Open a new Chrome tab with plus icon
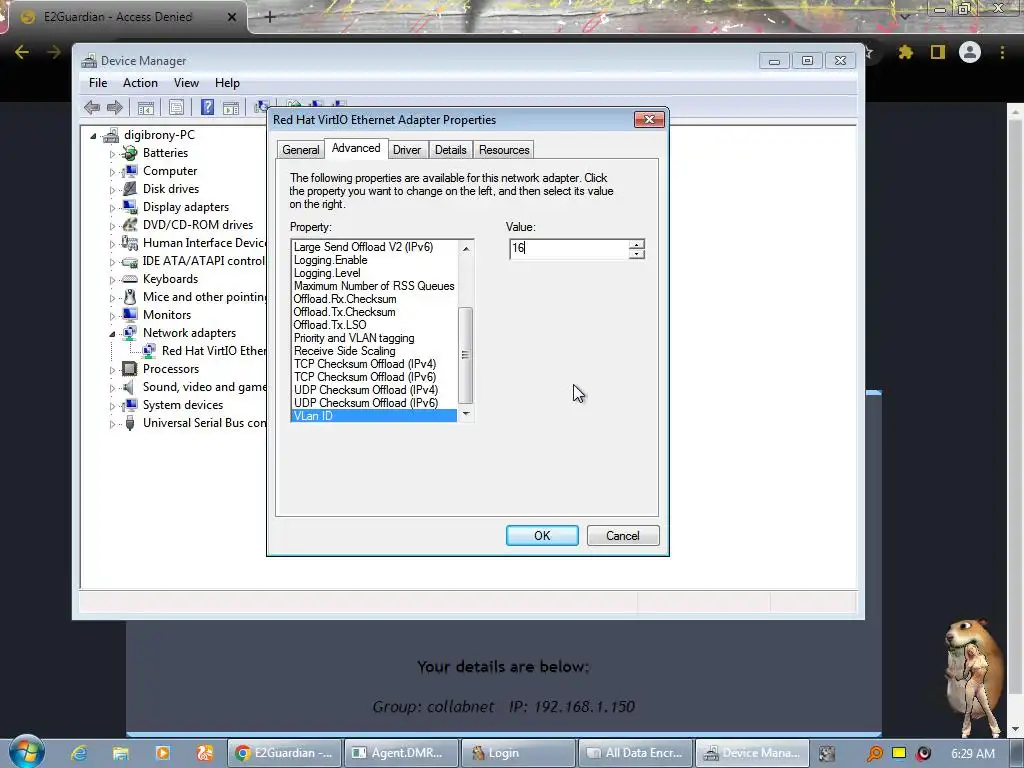Image resolution: width=1024 pixels, height=768 pixels. coord(270,17)
